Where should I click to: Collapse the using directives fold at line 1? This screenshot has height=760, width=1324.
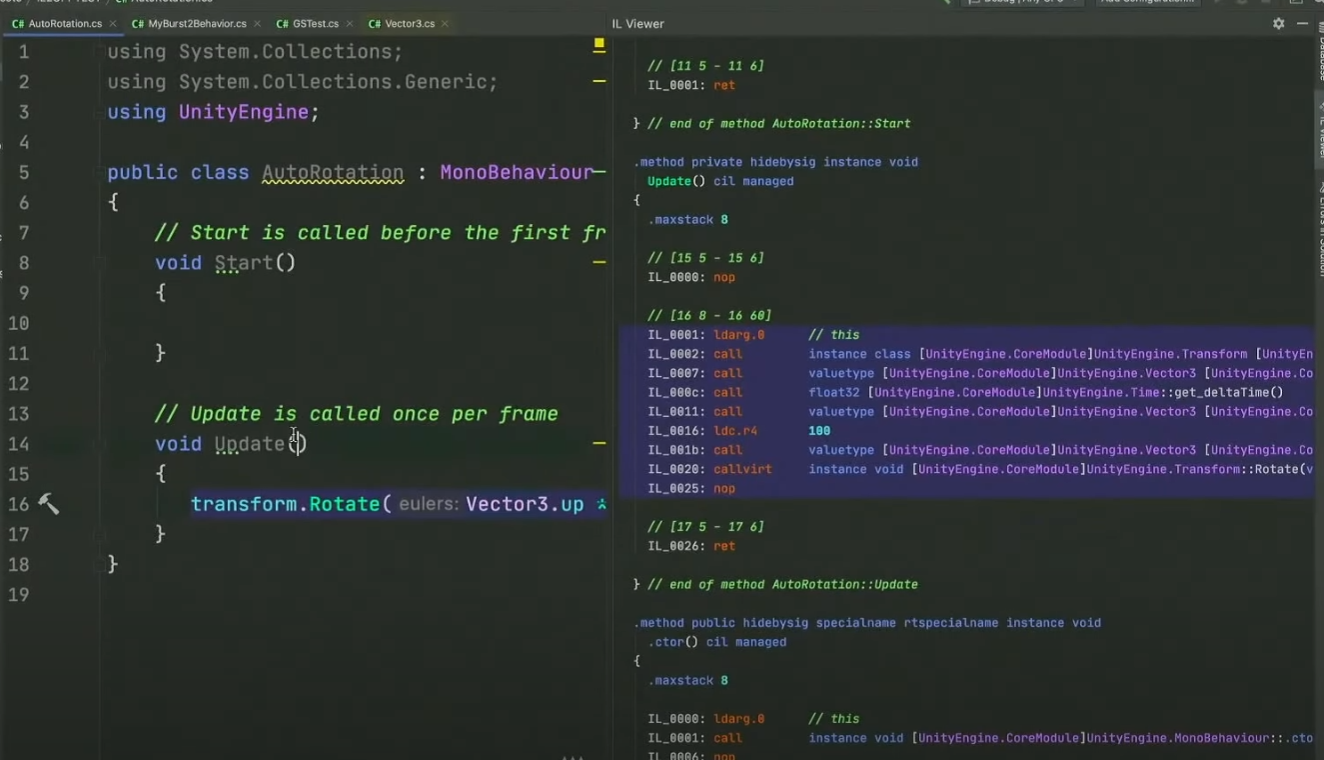click(99, 52)
